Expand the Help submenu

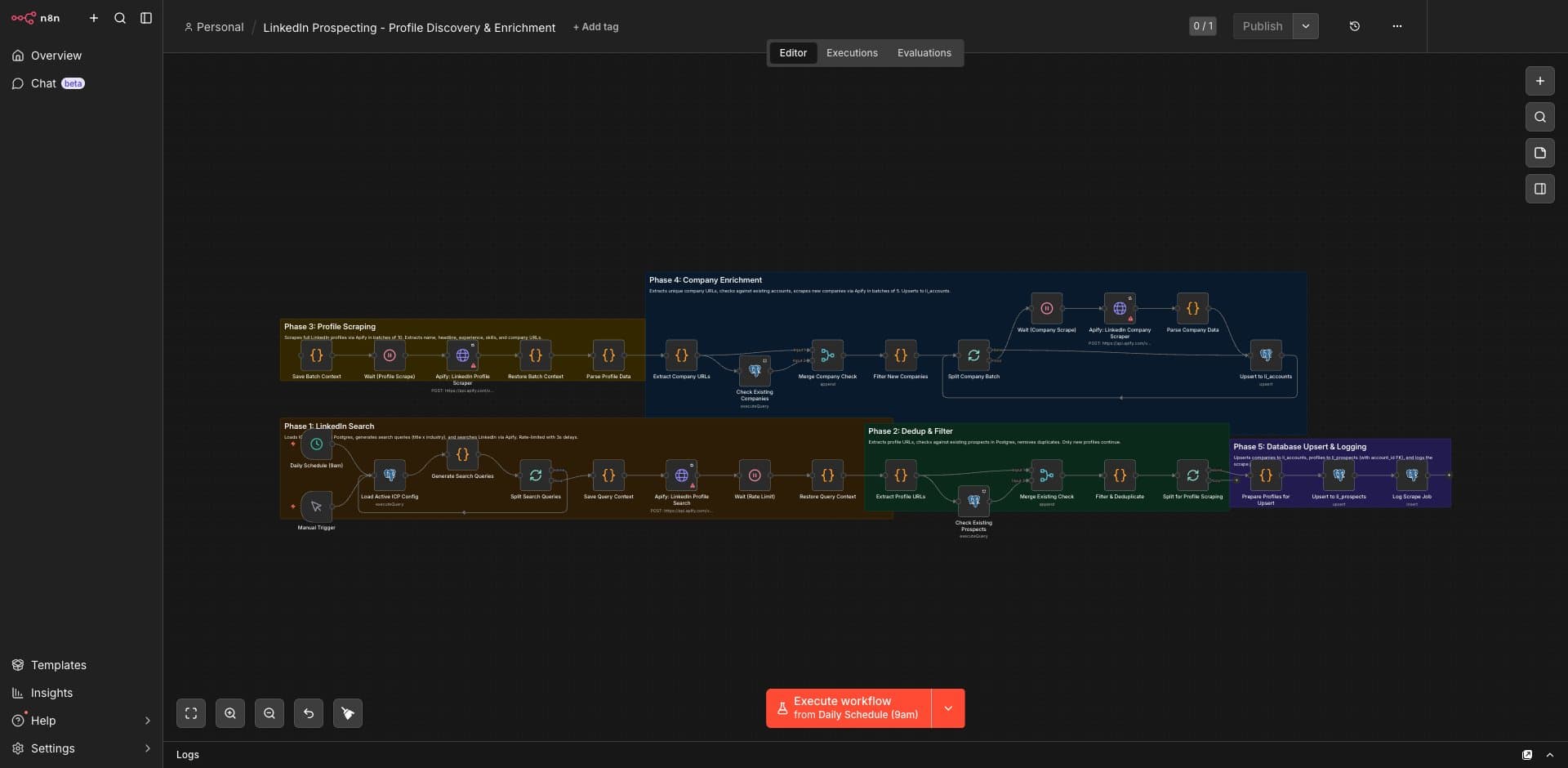148,721
